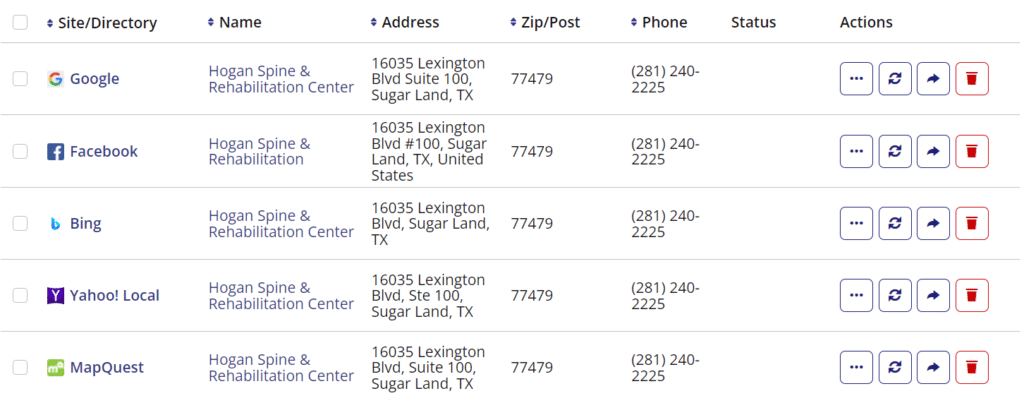This screenshot has width=1024, height=403.
Task: Check the MapQuest row checkbox
Action: (x=20, y=367)
